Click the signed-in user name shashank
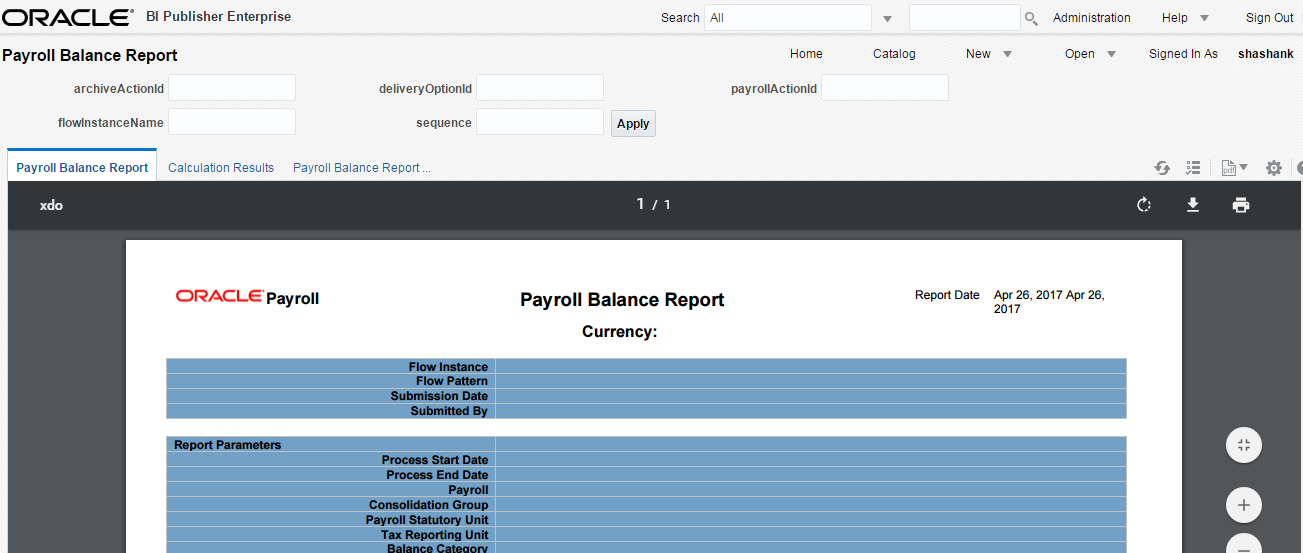The image size is (1303, 553). point(1266,54)
